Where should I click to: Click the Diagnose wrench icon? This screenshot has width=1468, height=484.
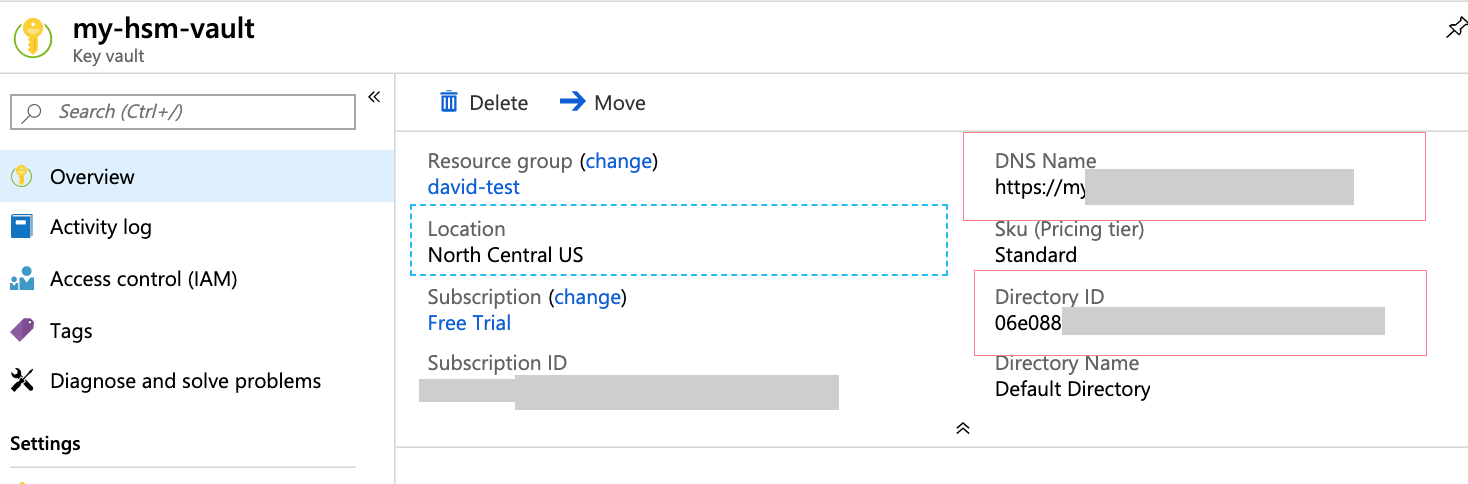coord(21,381)
